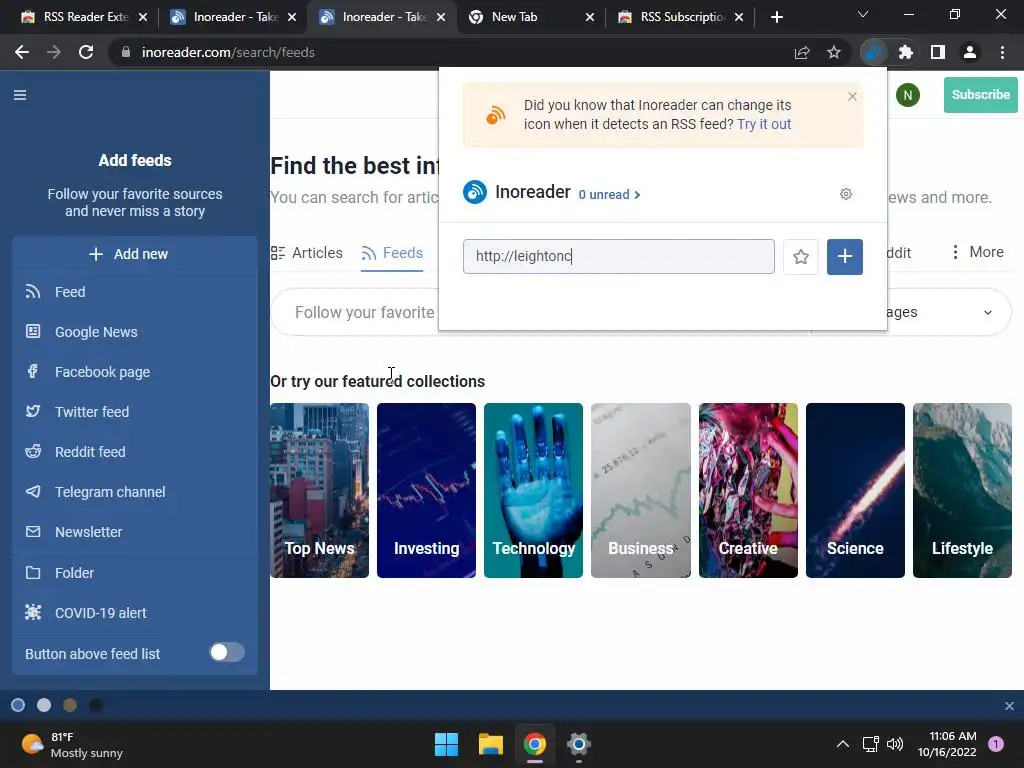
Task: Select the brown theme color dot
Action: pyautogui.click(x=70, y=705)
